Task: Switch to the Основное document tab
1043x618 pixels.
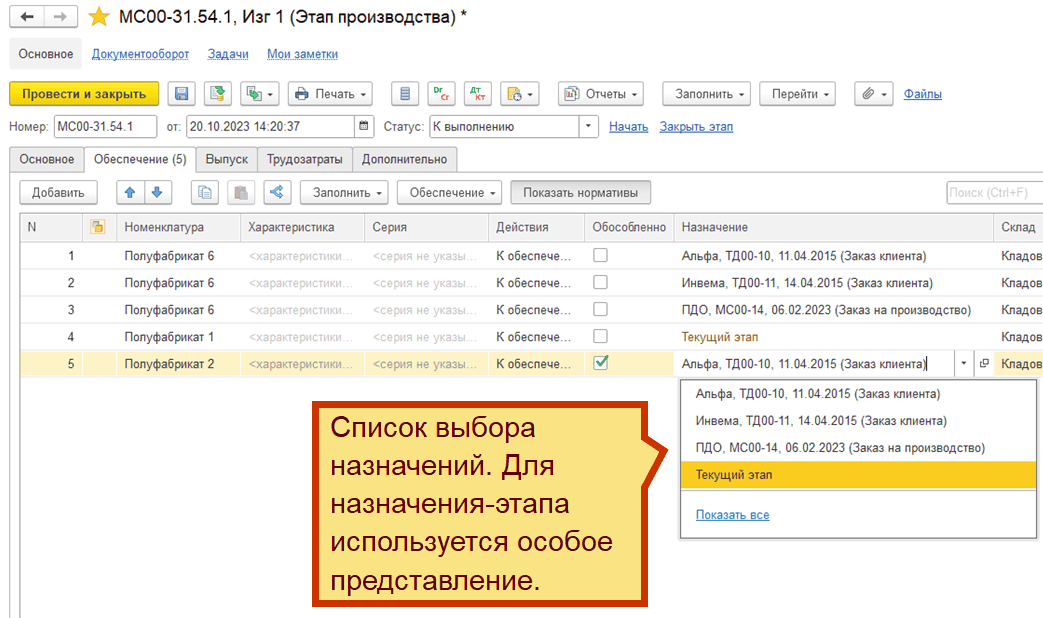Action: [47, 159]
